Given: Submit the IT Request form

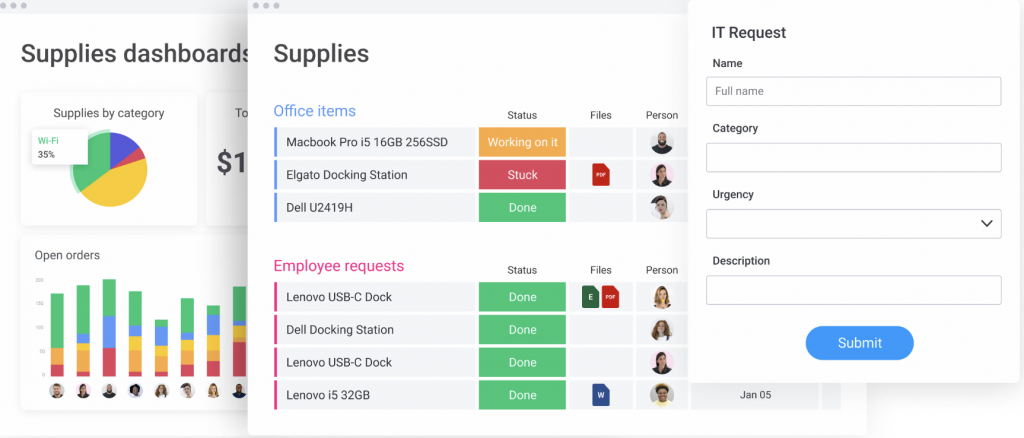Looking at the screenshot, I should click(859, 343).
